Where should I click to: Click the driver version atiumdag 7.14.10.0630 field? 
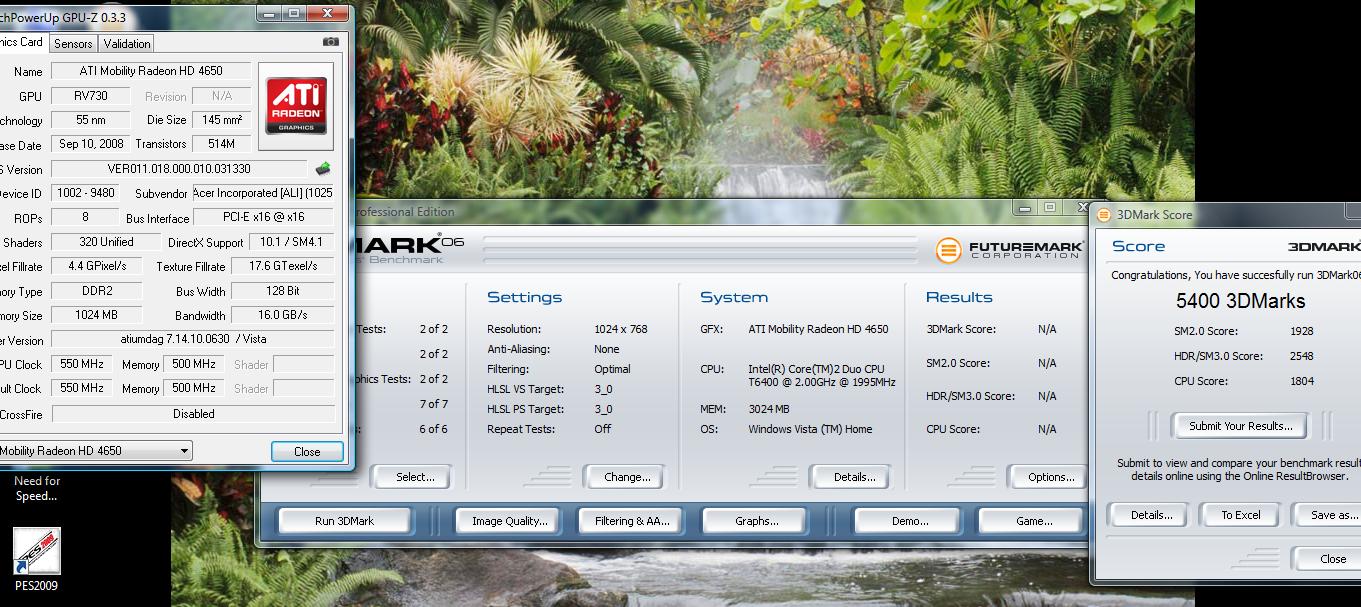[193, 340]
